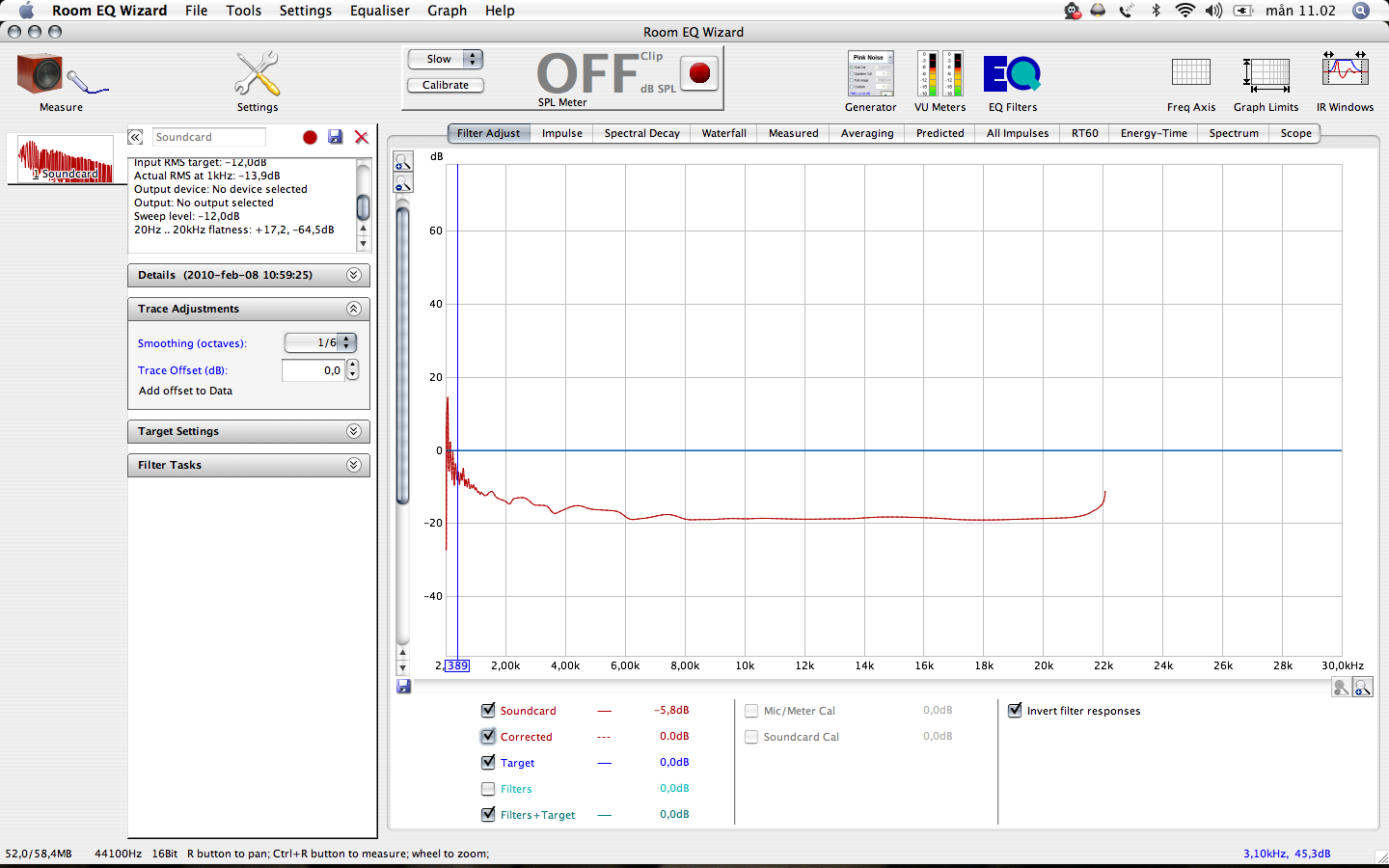This screenshot has width=1389, height=868.
Task: Uncheck Invert filter responses
Action: coord(1015,710)
